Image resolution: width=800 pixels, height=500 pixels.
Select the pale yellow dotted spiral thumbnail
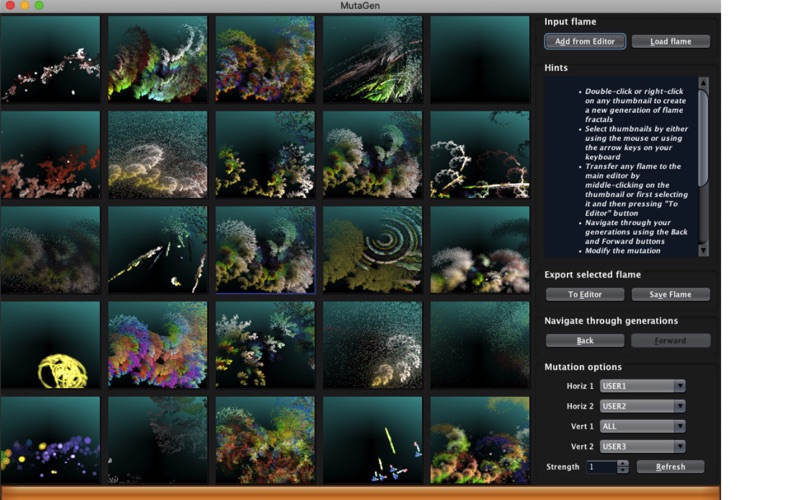tap(158, 155)
